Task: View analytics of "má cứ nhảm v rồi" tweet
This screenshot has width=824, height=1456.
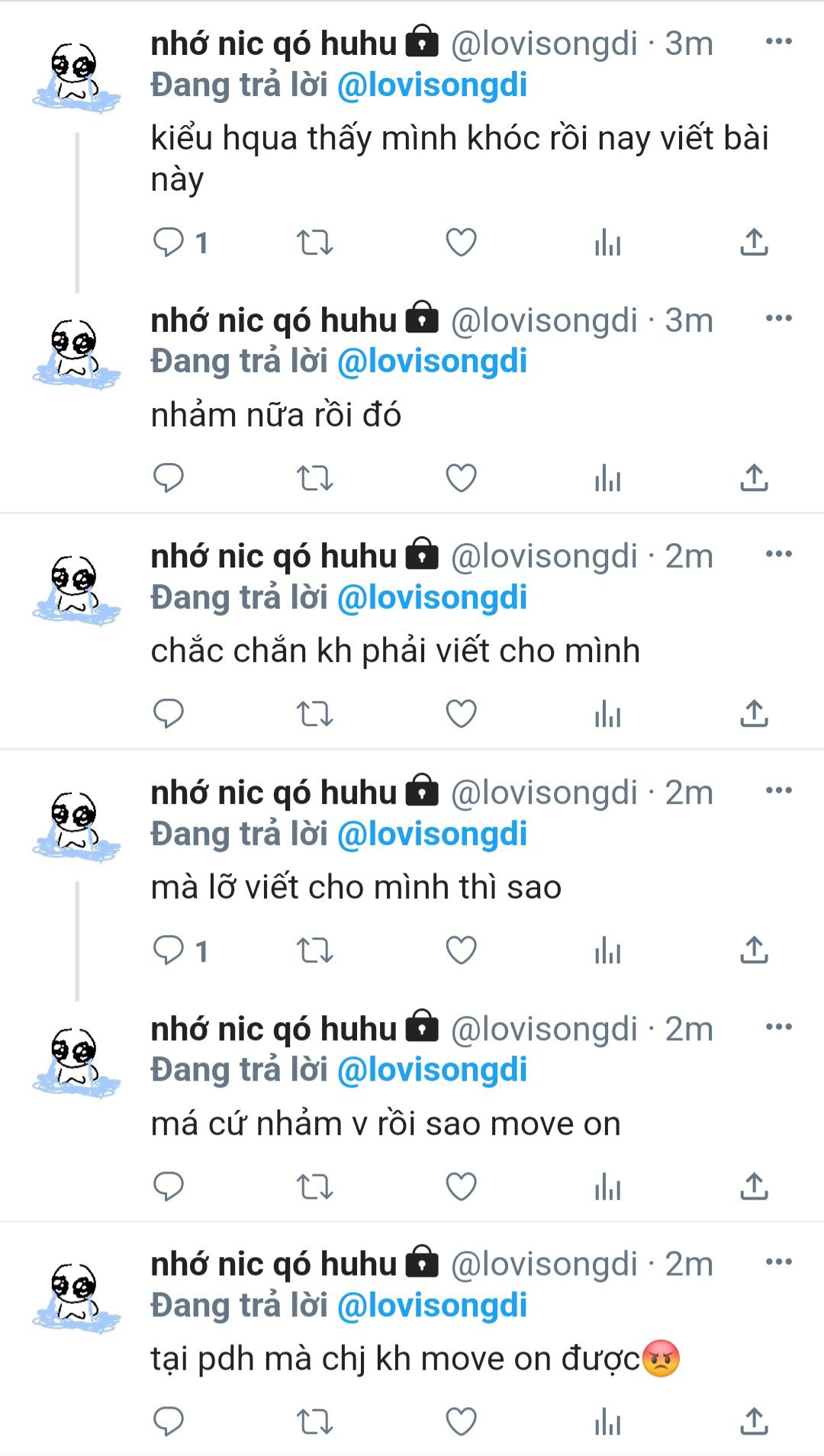Action: tap(607, 1186)
